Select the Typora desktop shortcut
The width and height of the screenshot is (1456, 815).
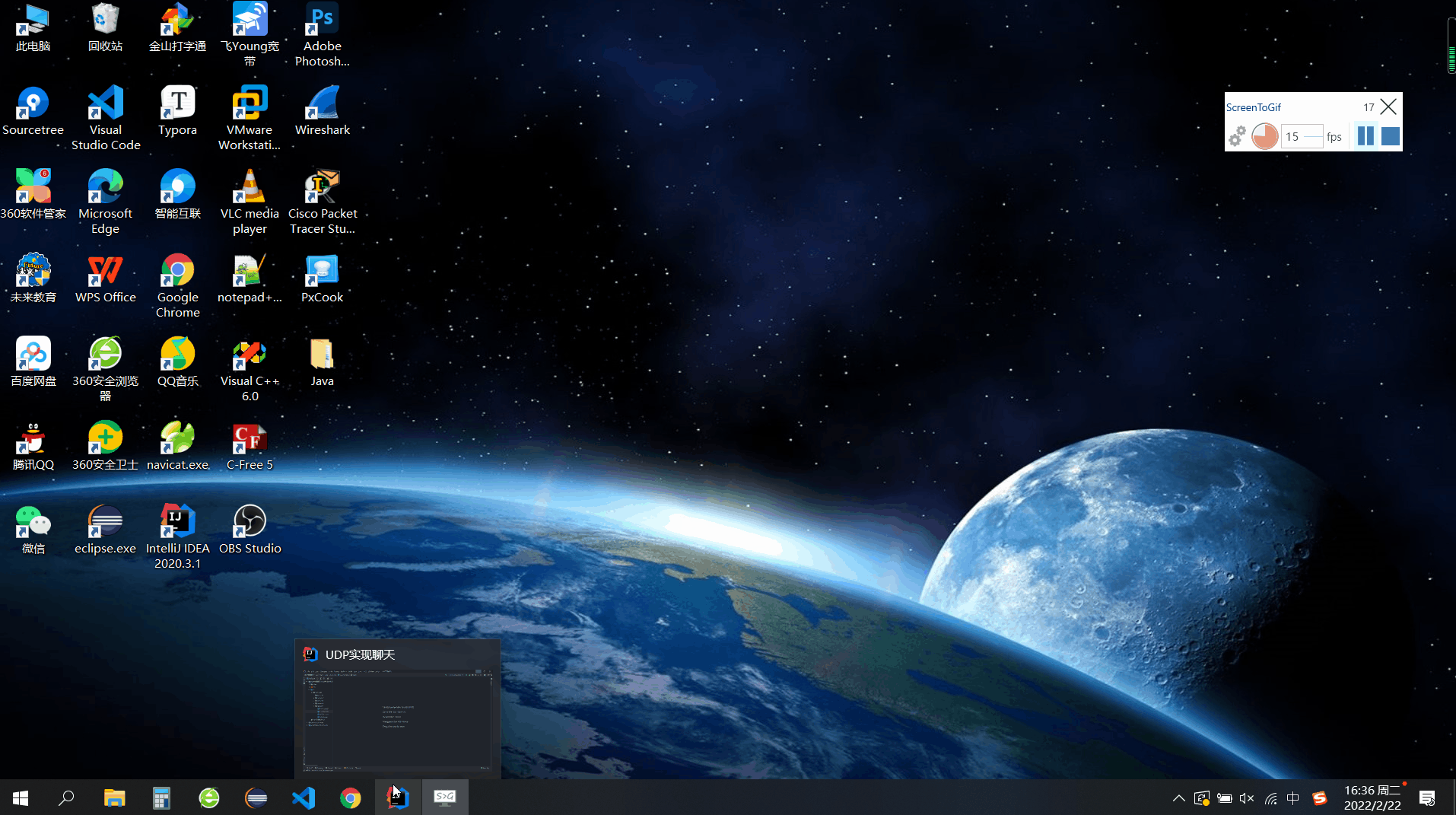tap(177, 112)
